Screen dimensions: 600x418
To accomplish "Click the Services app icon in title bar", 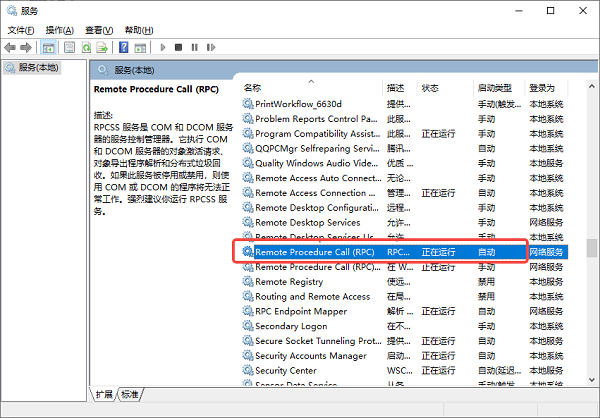I will tap(12, 11).
